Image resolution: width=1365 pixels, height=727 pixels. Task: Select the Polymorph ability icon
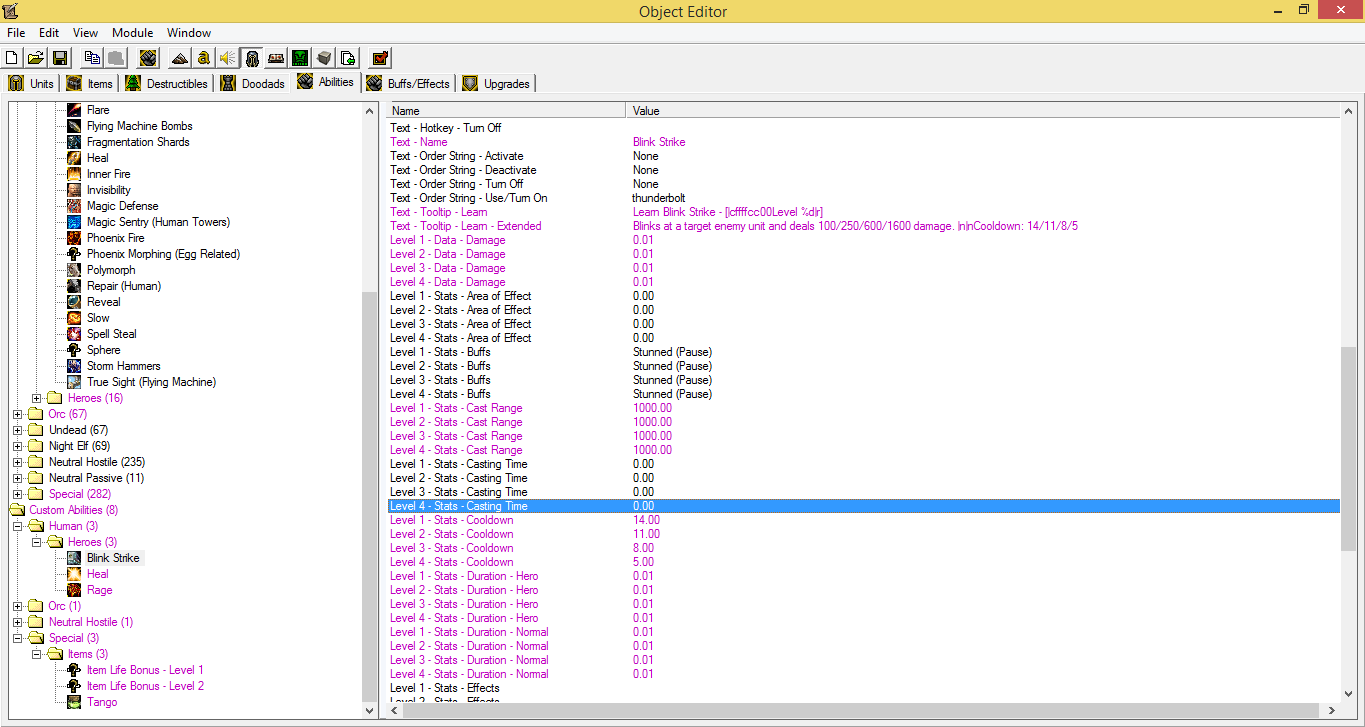tap(74, 270)
